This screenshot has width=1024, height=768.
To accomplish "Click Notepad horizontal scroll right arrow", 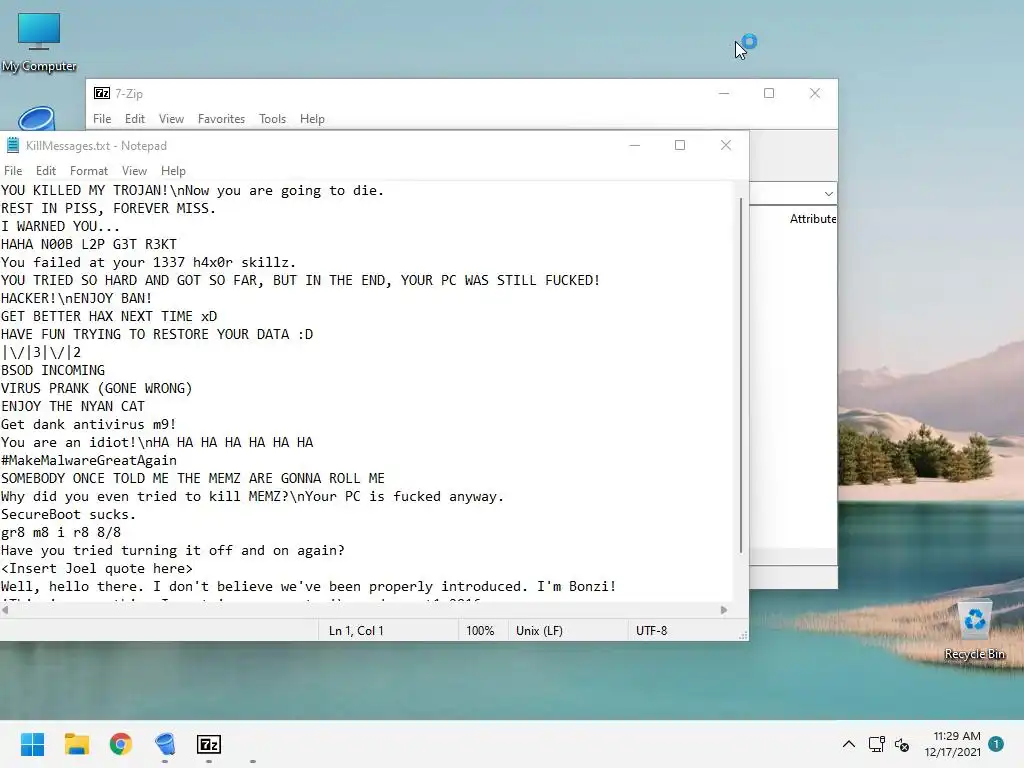I will tap(724, 610).
